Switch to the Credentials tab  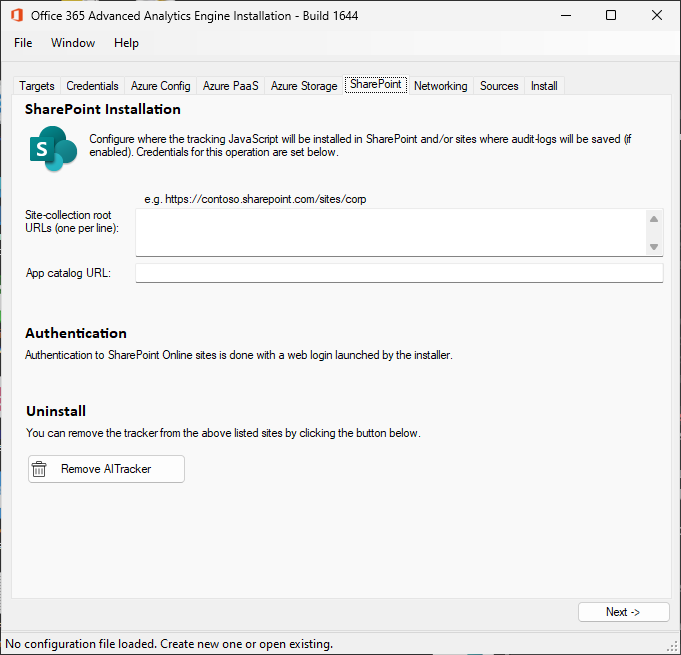[x=93, y=86]
